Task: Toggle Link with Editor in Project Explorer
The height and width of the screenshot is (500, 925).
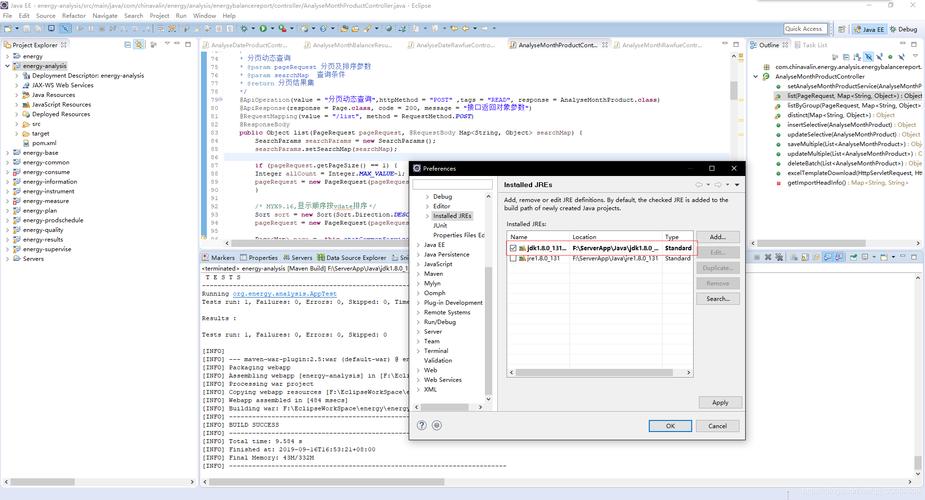Action: pyautogui.click(x=139, y=44)
